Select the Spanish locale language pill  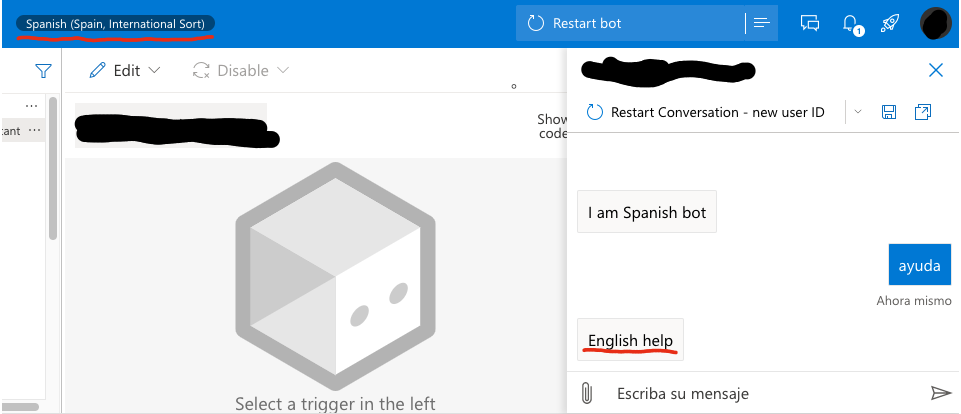pos(115,24)
